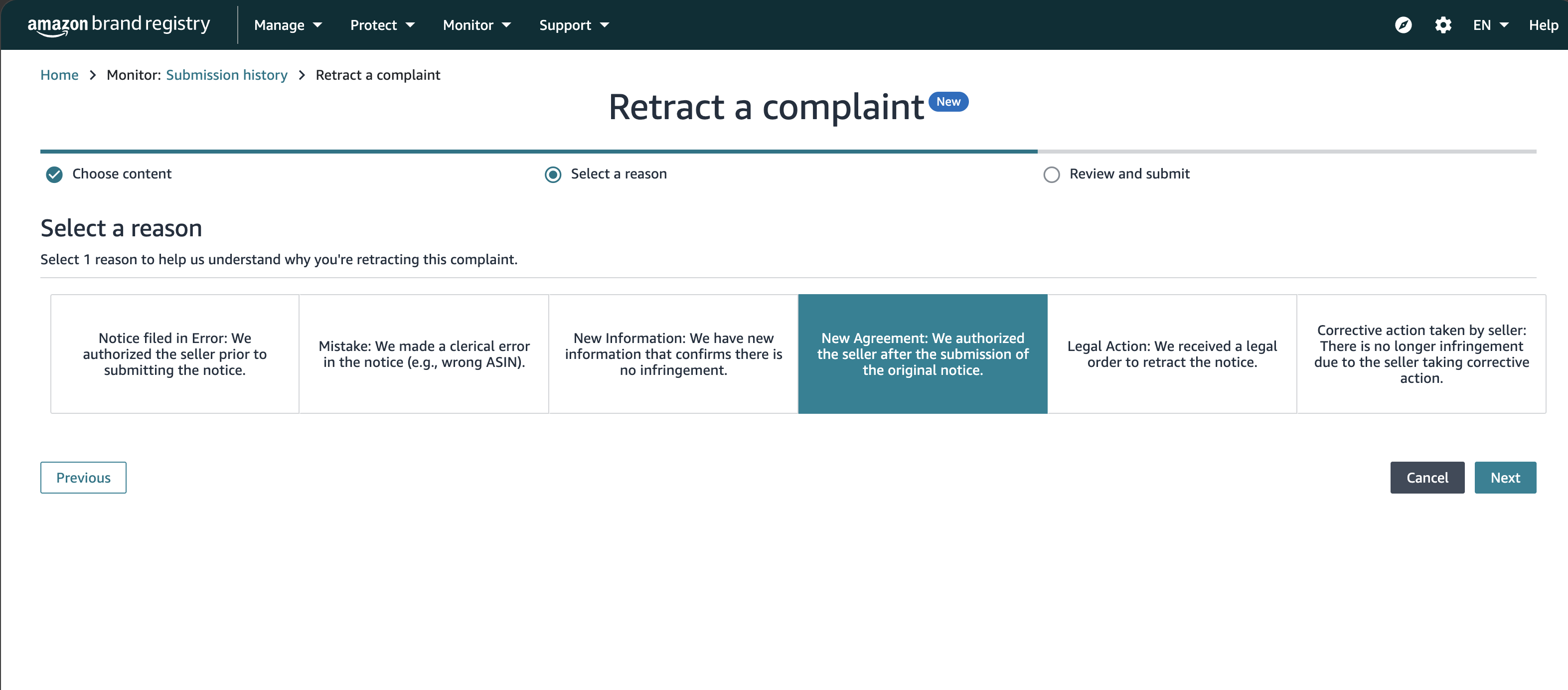Viewport: 1568px width, 690px height.
Task: Click the Next button
Action: pos(1505,478)
